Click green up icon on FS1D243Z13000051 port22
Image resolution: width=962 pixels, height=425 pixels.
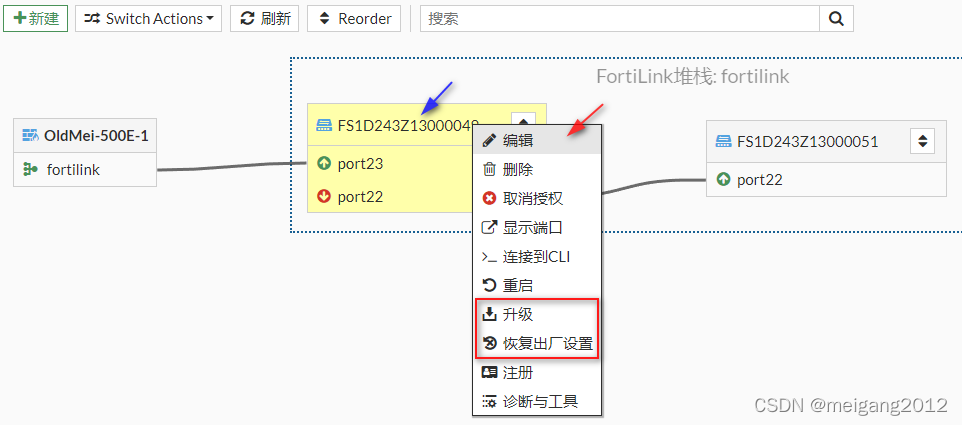click(724, 180)
